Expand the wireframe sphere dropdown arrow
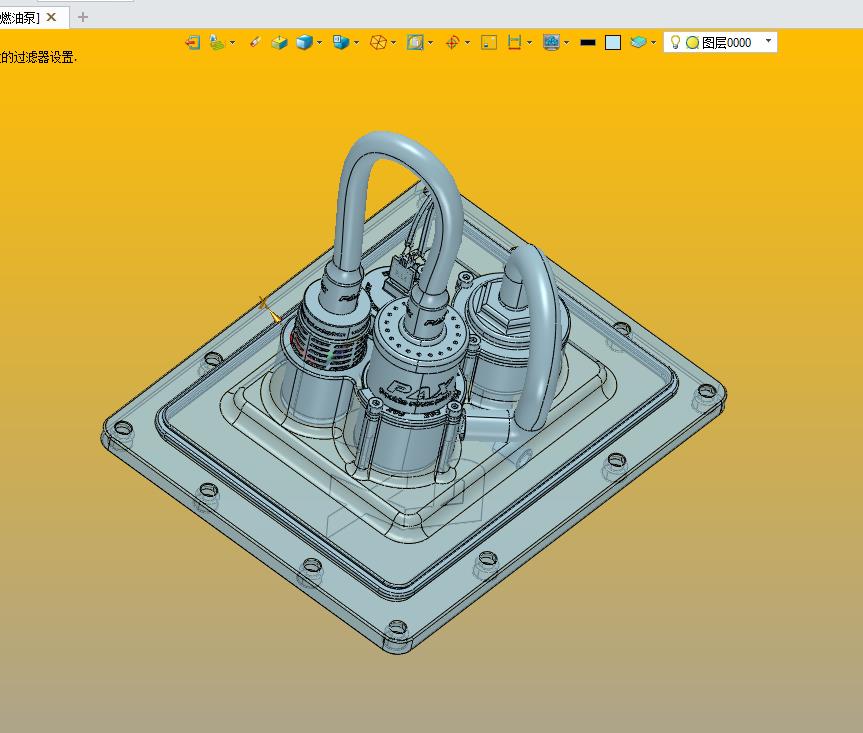863x733 pixels. (394, 42)
